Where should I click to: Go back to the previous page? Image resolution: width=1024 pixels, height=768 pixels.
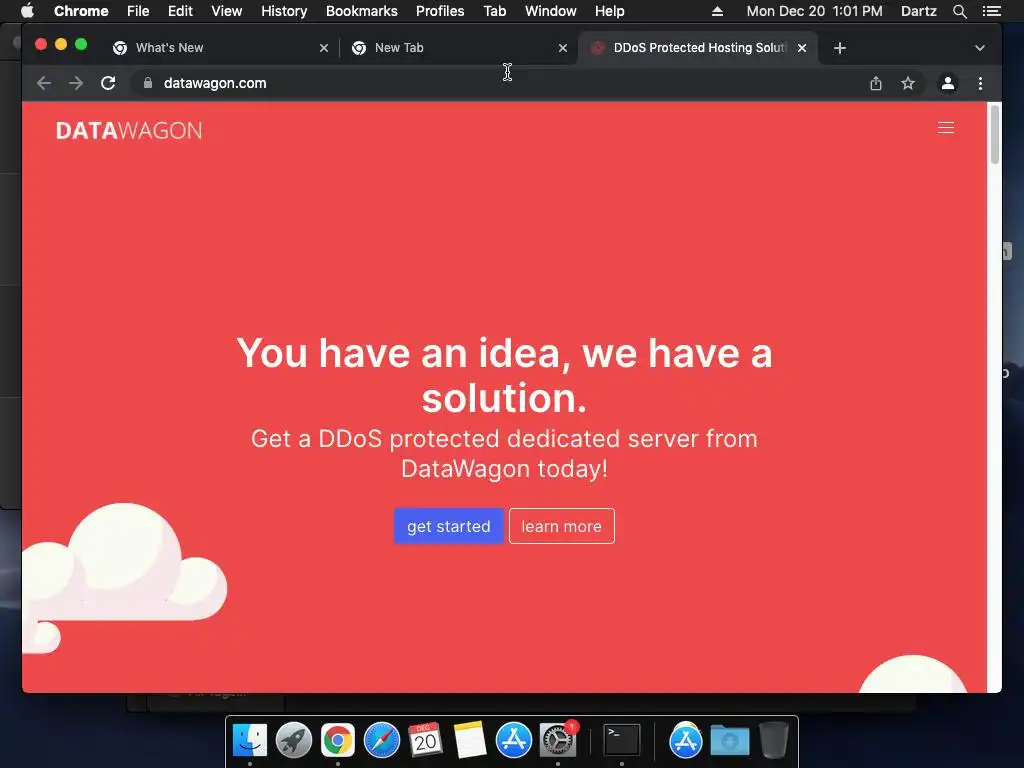tap(44, 83)
